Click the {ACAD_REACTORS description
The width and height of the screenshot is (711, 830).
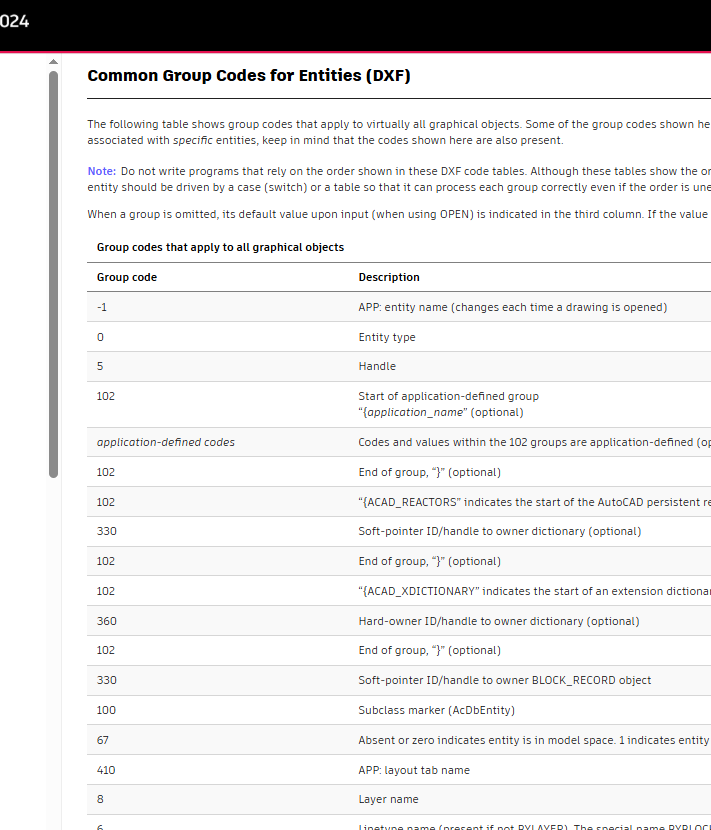535,502
